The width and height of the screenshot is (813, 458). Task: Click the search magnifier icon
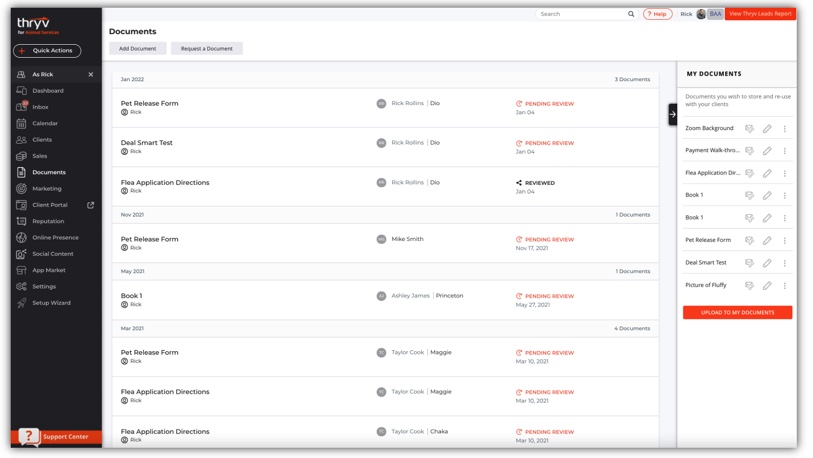tap(631, 14)
